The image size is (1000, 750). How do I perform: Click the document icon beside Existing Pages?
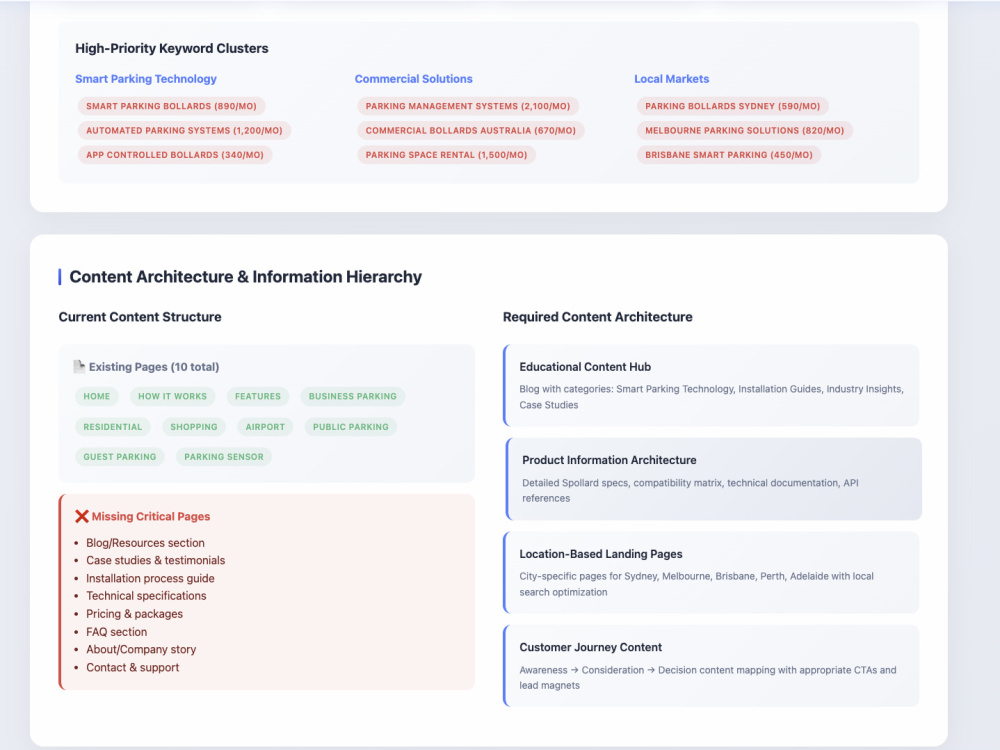[x=79, y=367]
